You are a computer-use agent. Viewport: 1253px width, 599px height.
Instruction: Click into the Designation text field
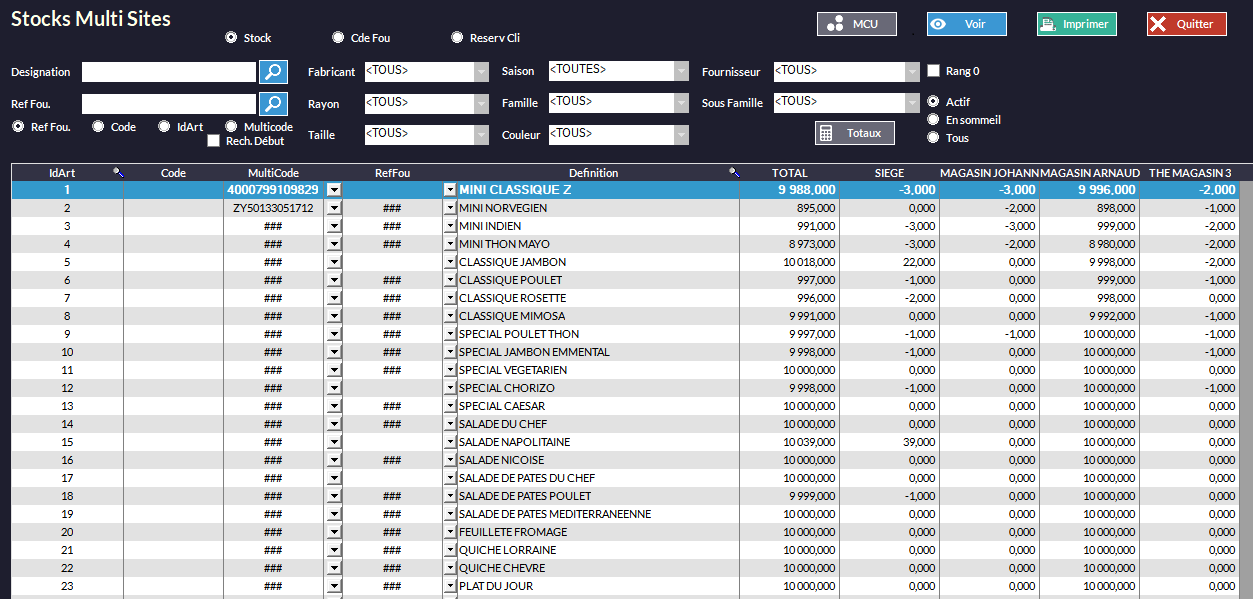pyautogui.click(x=169, y=72)
